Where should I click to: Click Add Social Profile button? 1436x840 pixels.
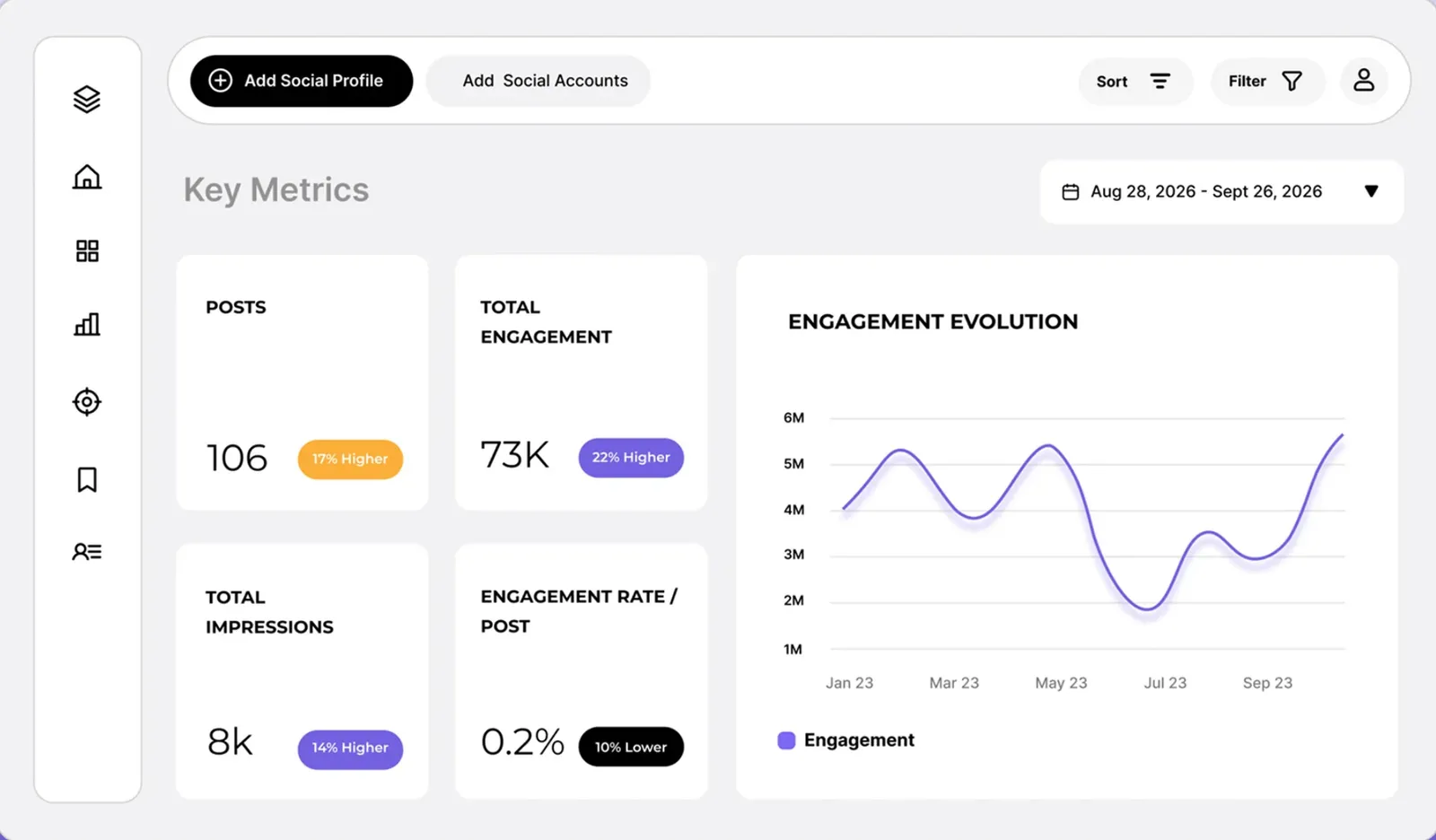click(x=302, y=81)
